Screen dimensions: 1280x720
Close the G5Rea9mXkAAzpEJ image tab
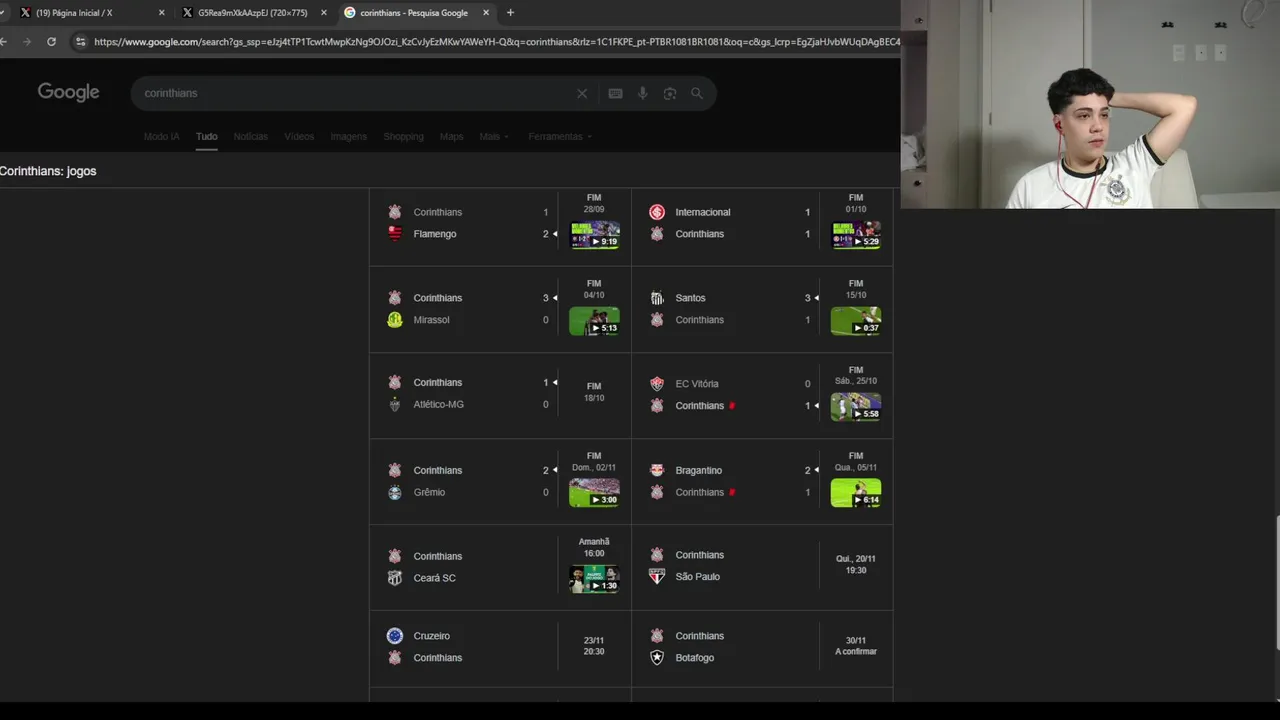[323, 13]
